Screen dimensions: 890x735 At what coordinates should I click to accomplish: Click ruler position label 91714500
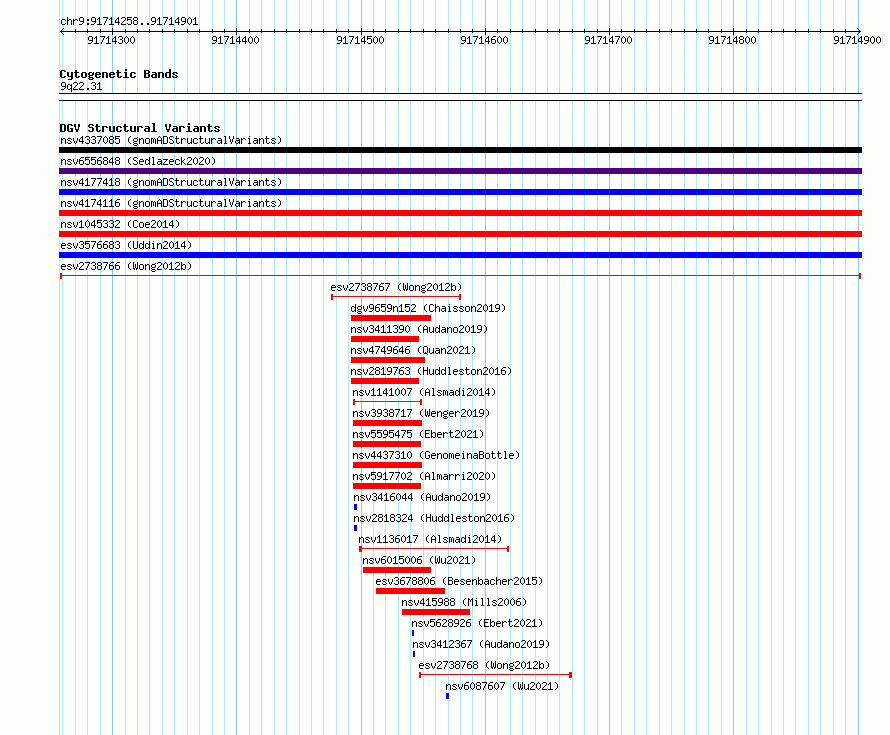360,40
